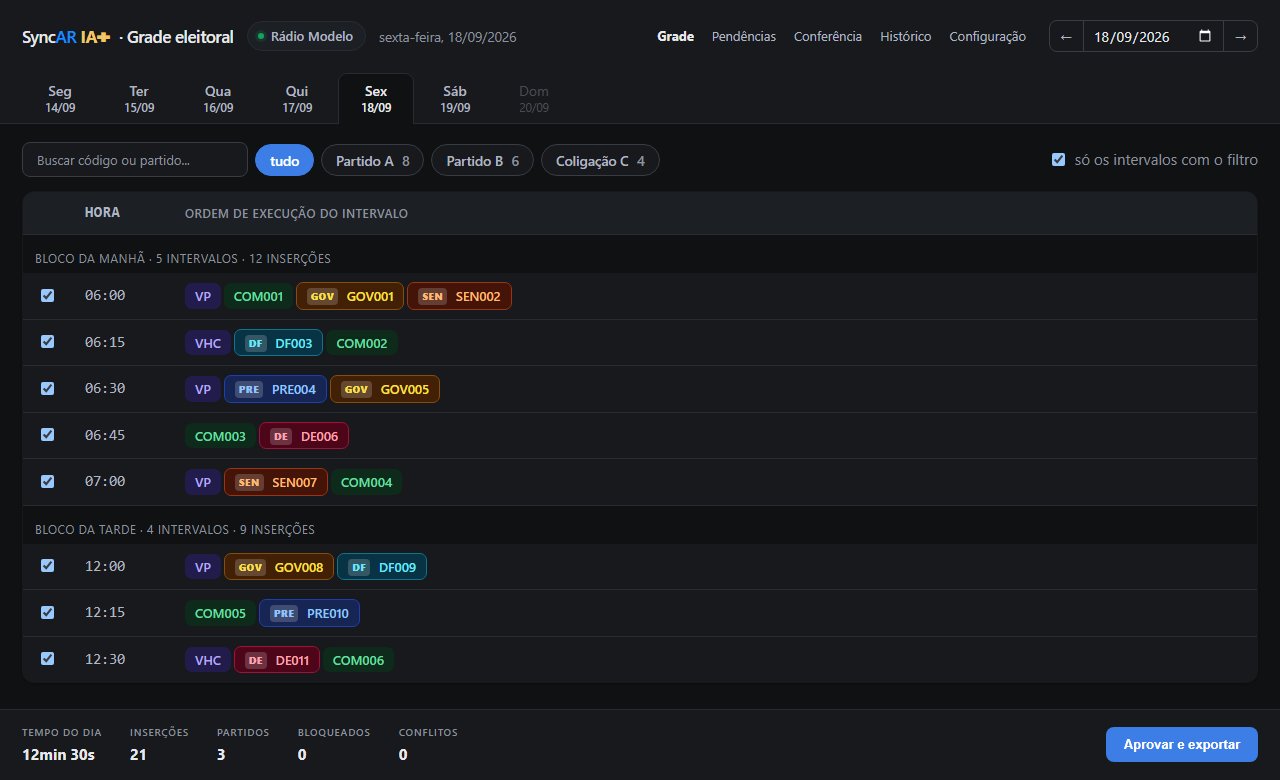Image resolution: width=1280 pixels, height=780 pixels.
Task: Select the SEN002 insertion chip
Action: pos(459,296)
